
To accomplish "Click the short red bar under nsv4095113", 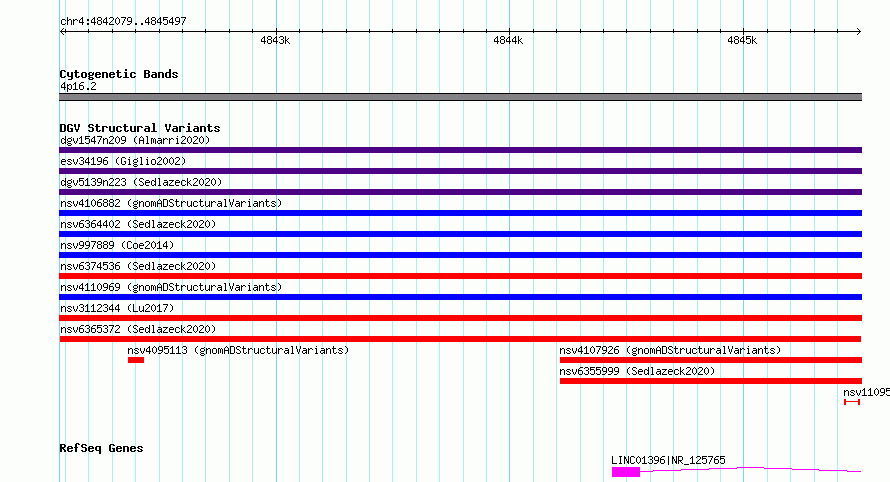I will pos(136,360).
